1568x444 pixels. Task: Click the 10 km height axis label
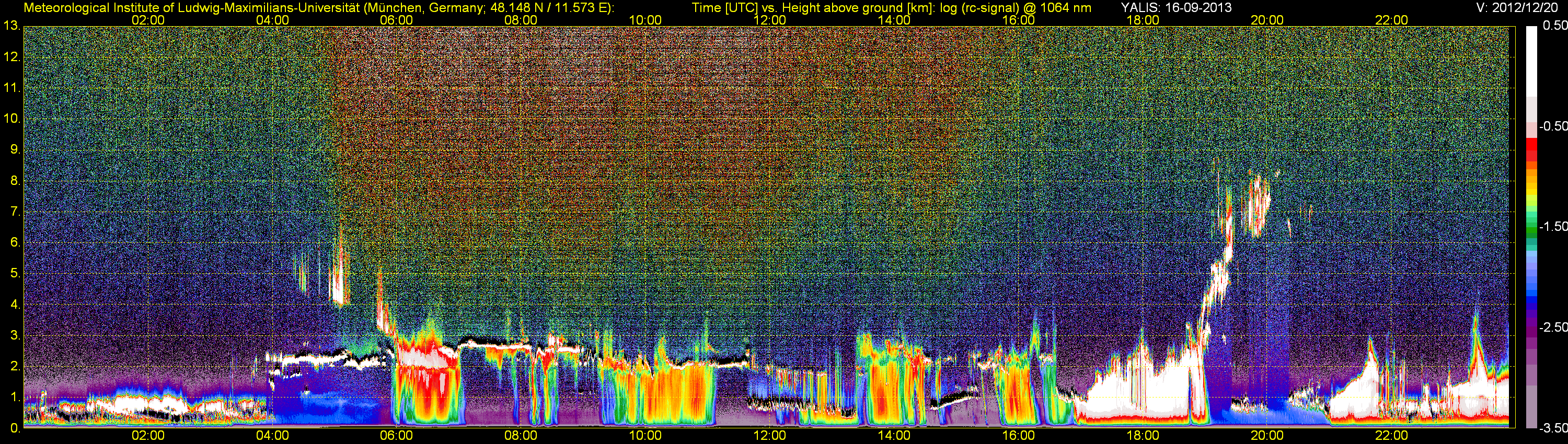click(12, 119)
